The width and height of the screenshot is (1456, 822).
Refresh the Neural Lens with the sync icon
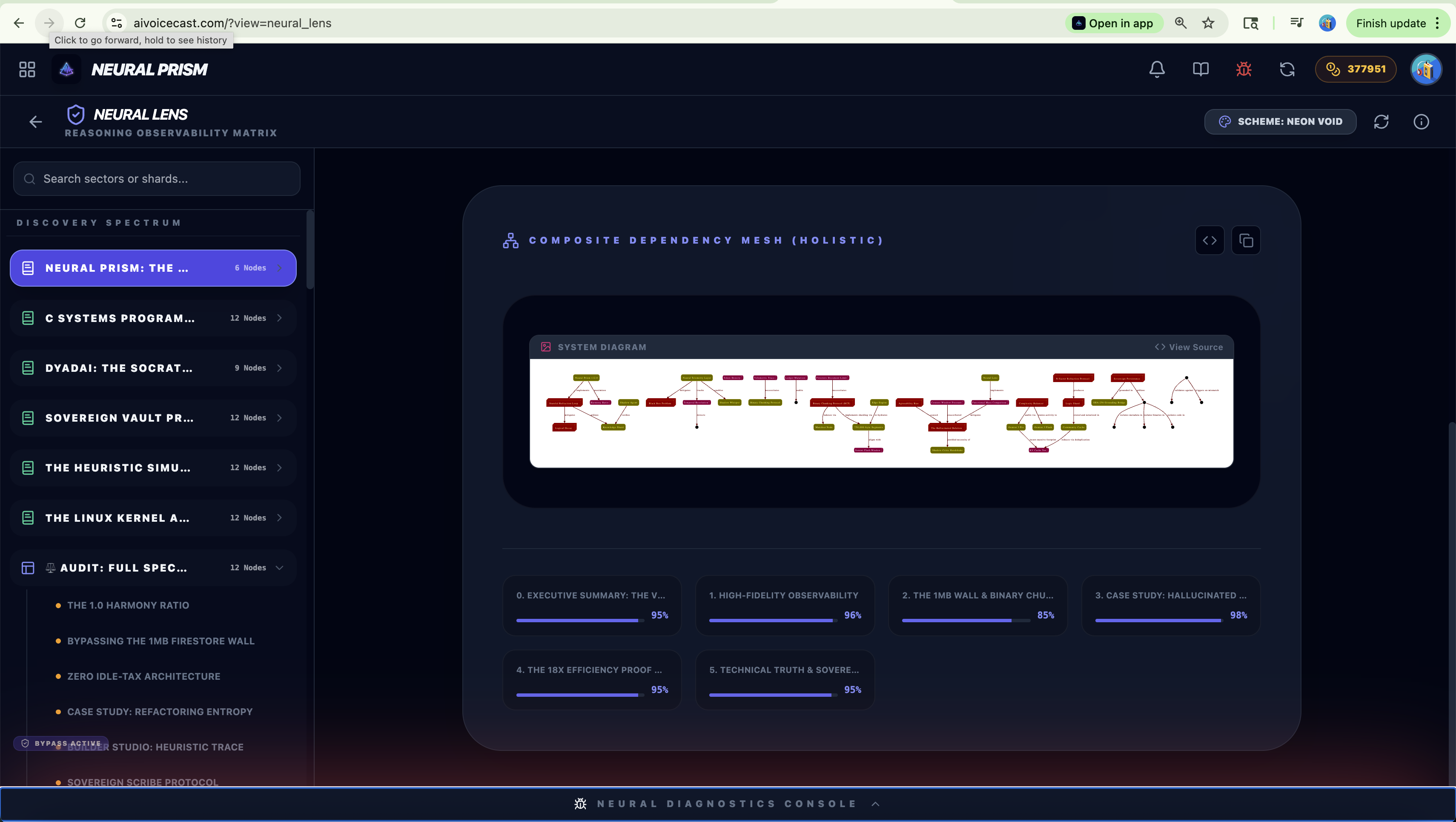pos(1381,121)
